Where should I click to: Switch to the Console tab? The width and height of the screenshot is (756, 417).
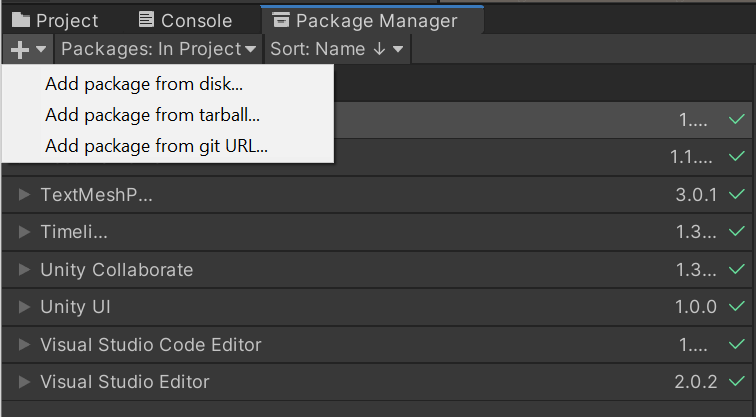[196, 20]
